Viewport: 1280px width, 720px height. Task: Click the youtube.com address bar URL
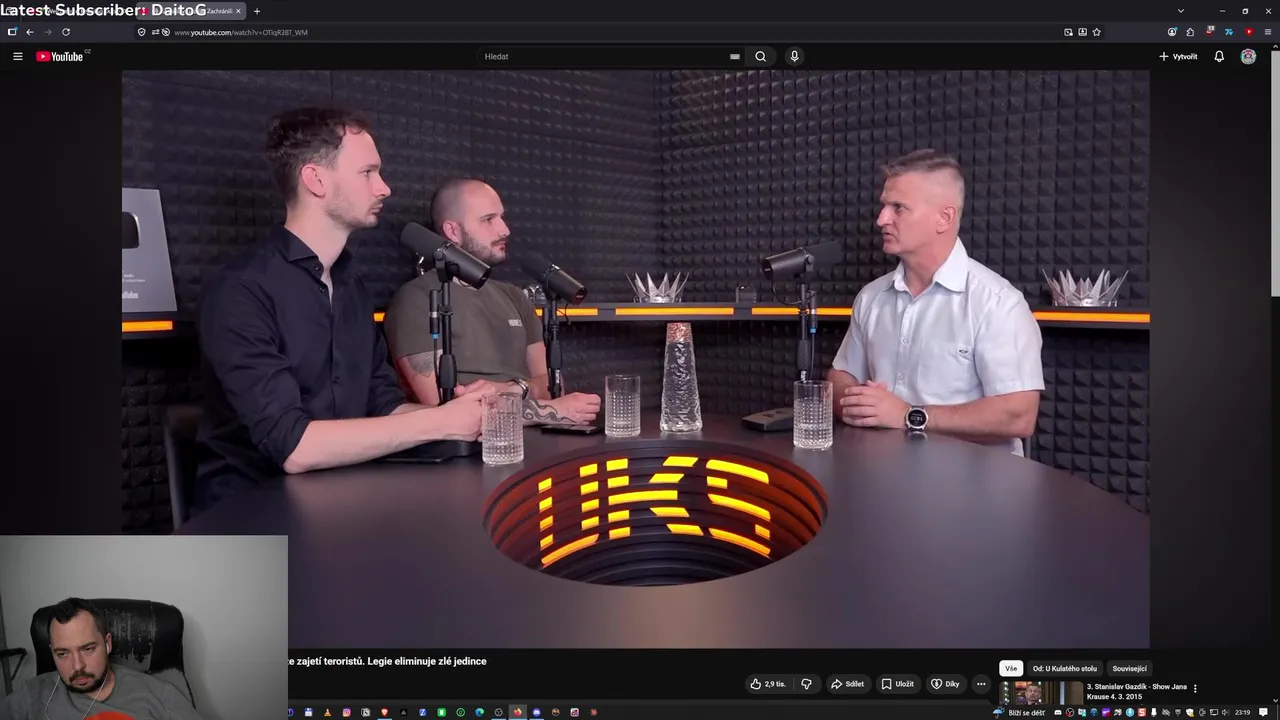[x=241, y=32]
